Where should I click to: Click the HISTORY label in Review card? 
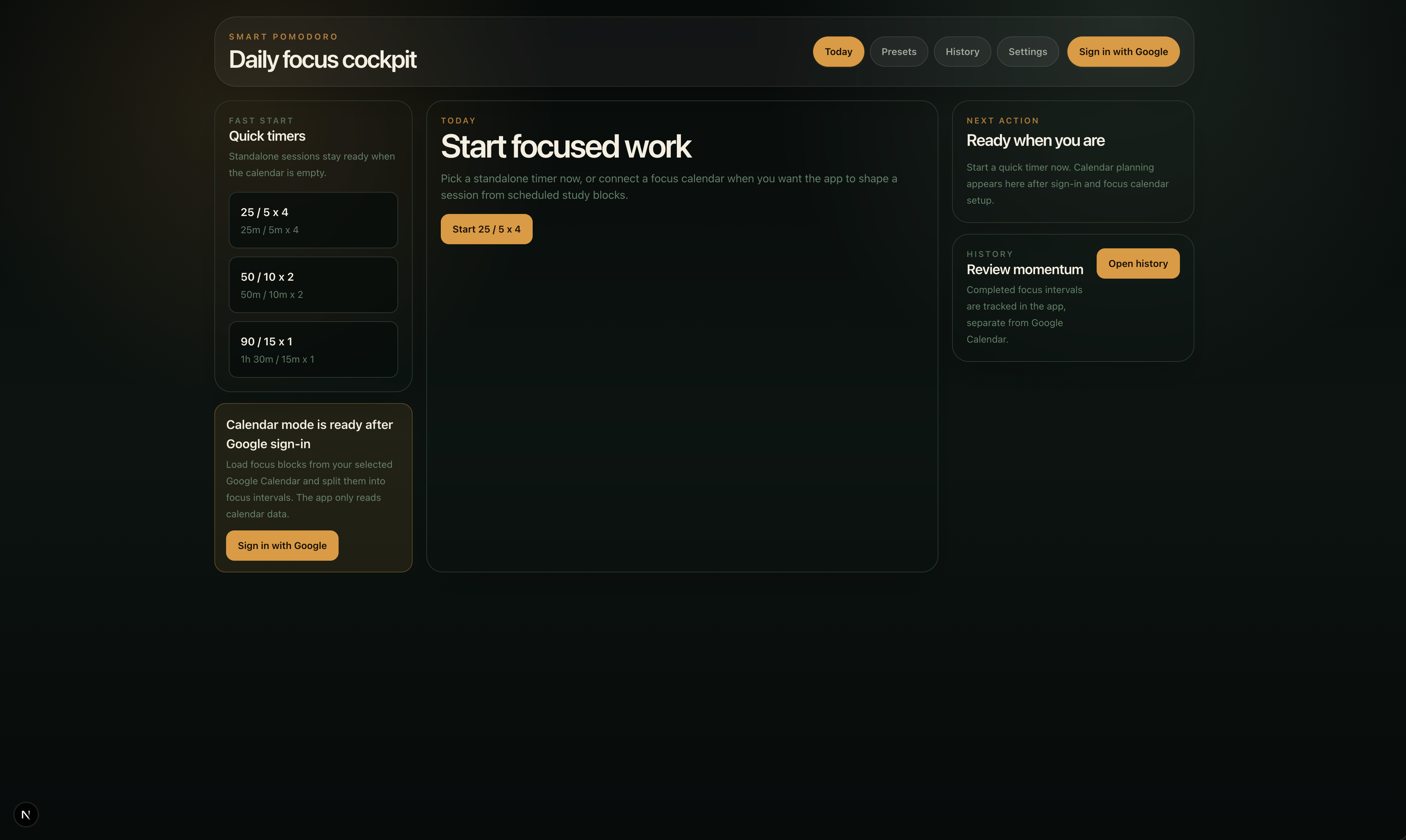tap(989, 254)
